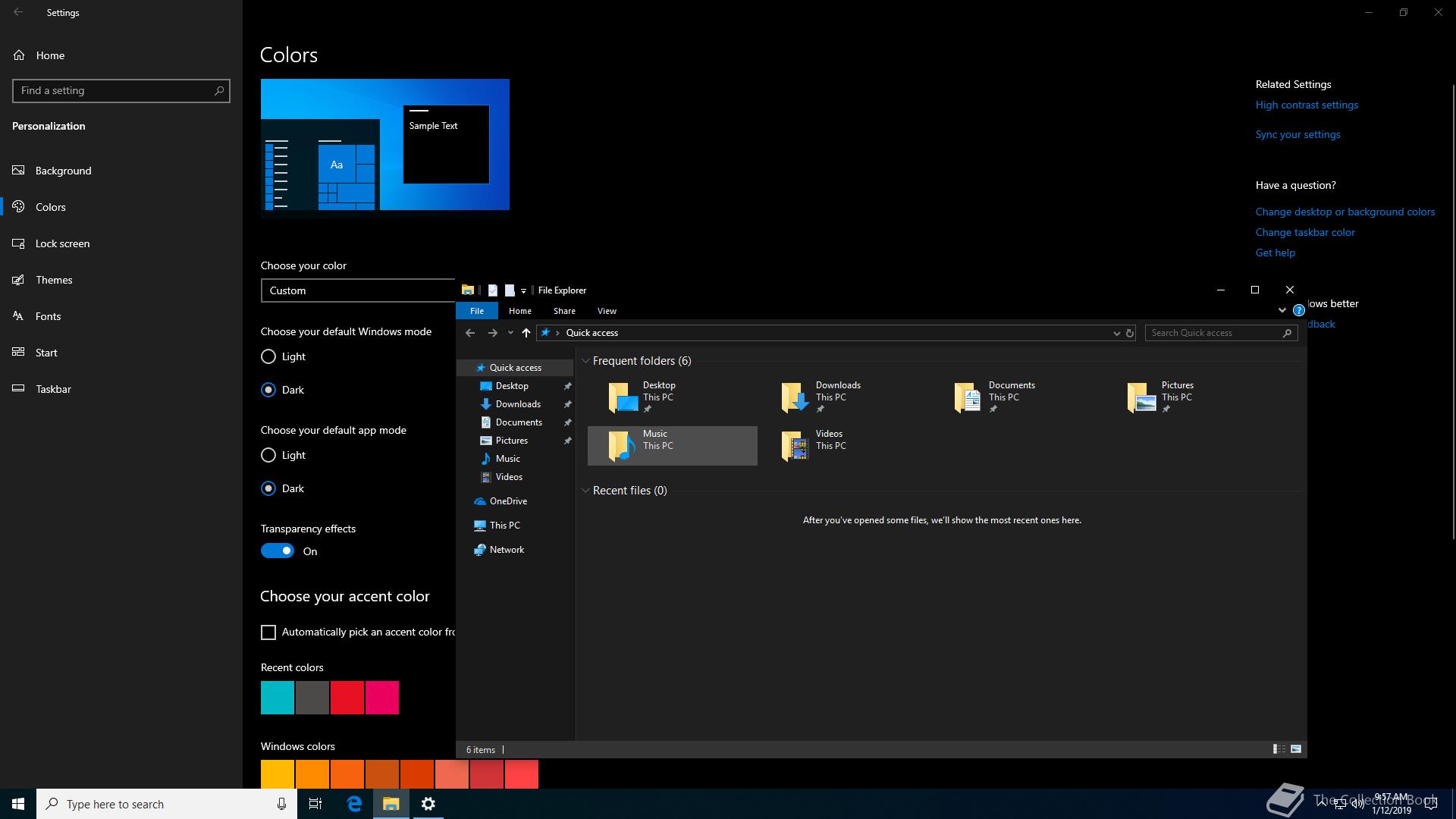The width and height of the screenshot is (1456, 819).
Task: Click the New folder quick access icon
Action: tap(510, 290)
